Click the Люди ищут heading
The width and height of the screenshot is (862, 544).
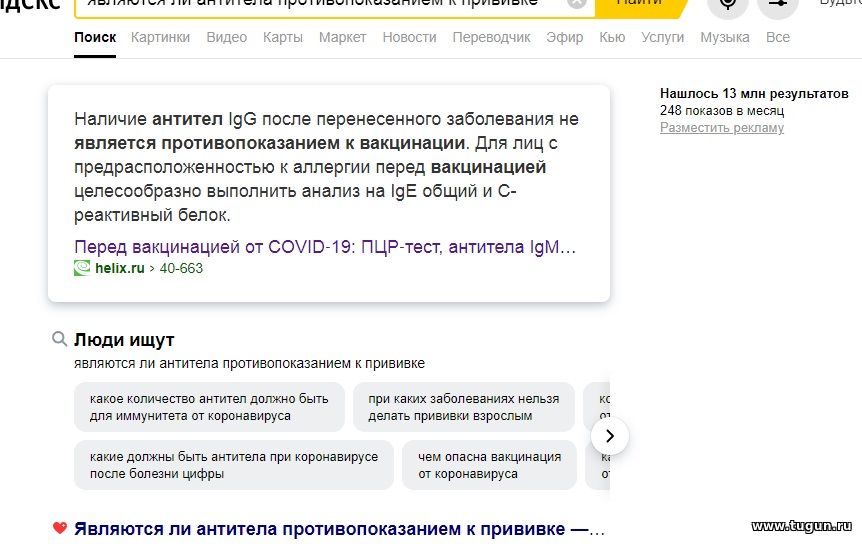point(124,340)
